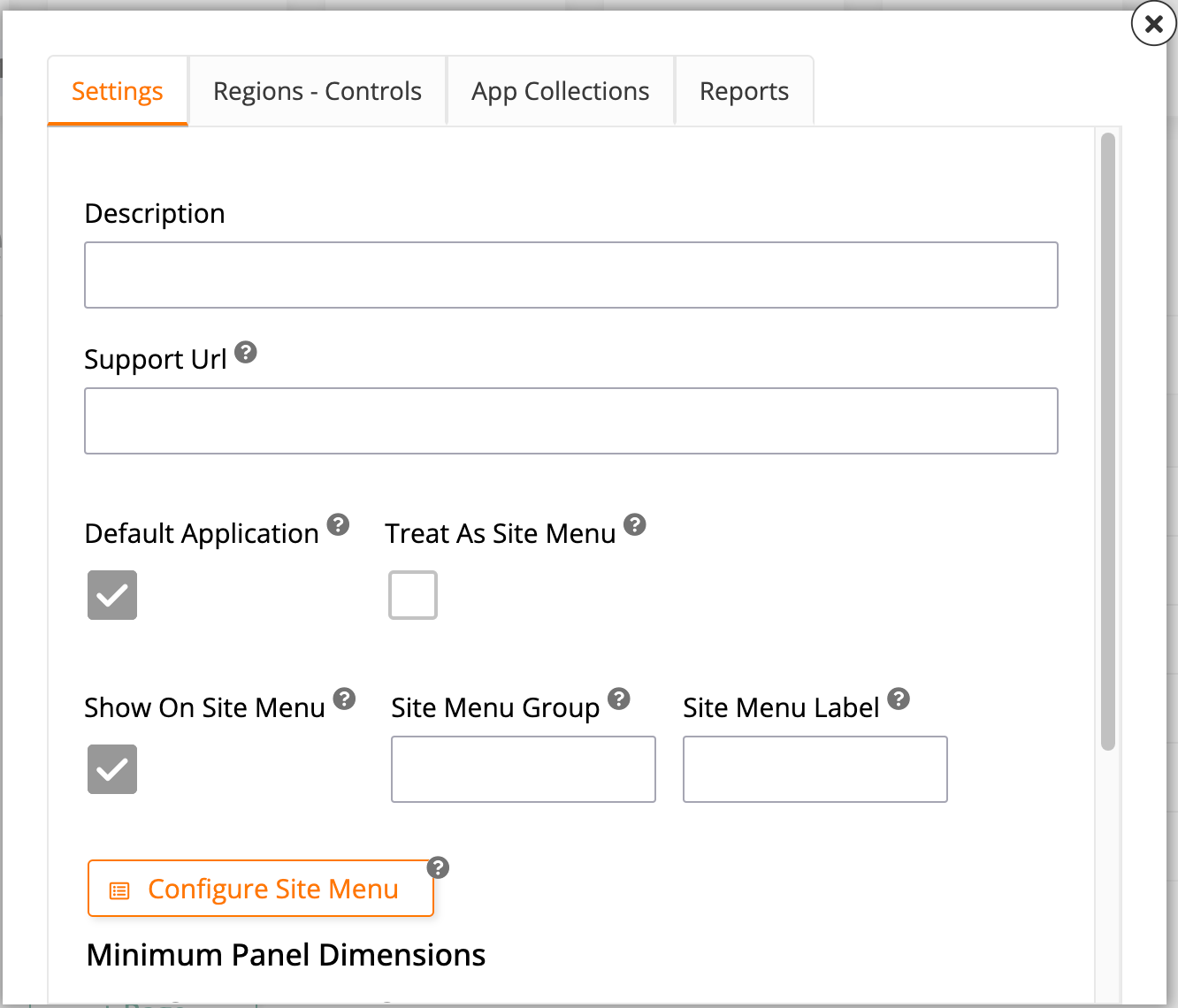
Task: Click the Show On Site Menu help icon
Action: 344,699
